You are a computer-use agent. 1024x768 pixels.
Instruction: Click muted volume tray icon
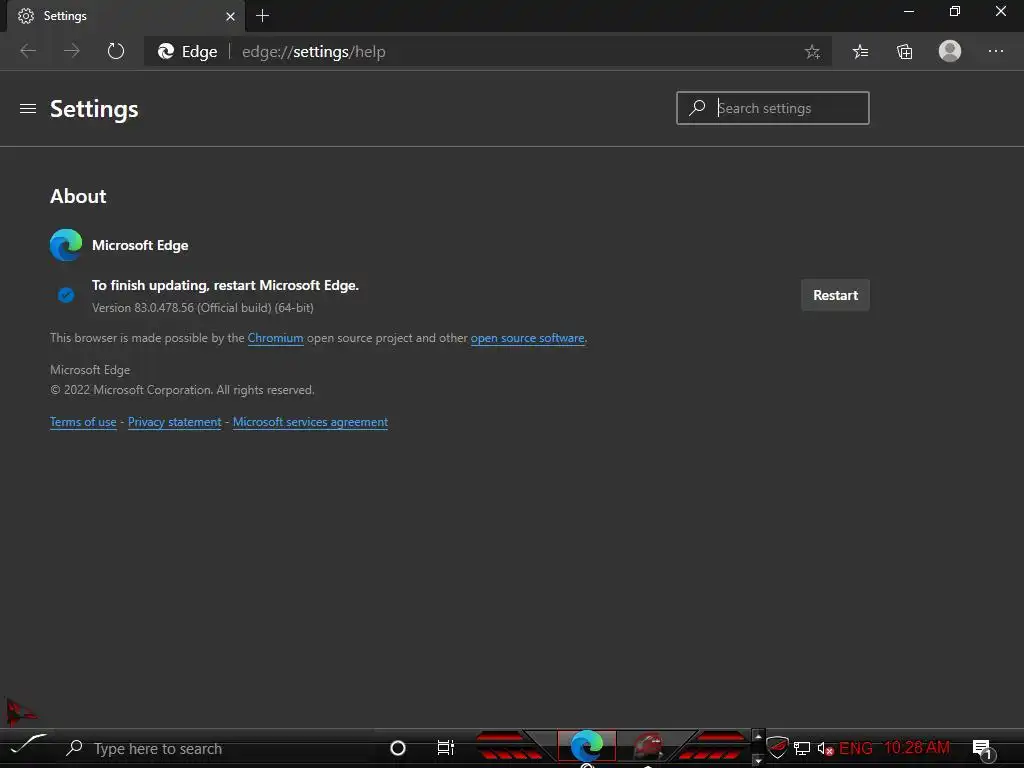click(x=825, y=749)
